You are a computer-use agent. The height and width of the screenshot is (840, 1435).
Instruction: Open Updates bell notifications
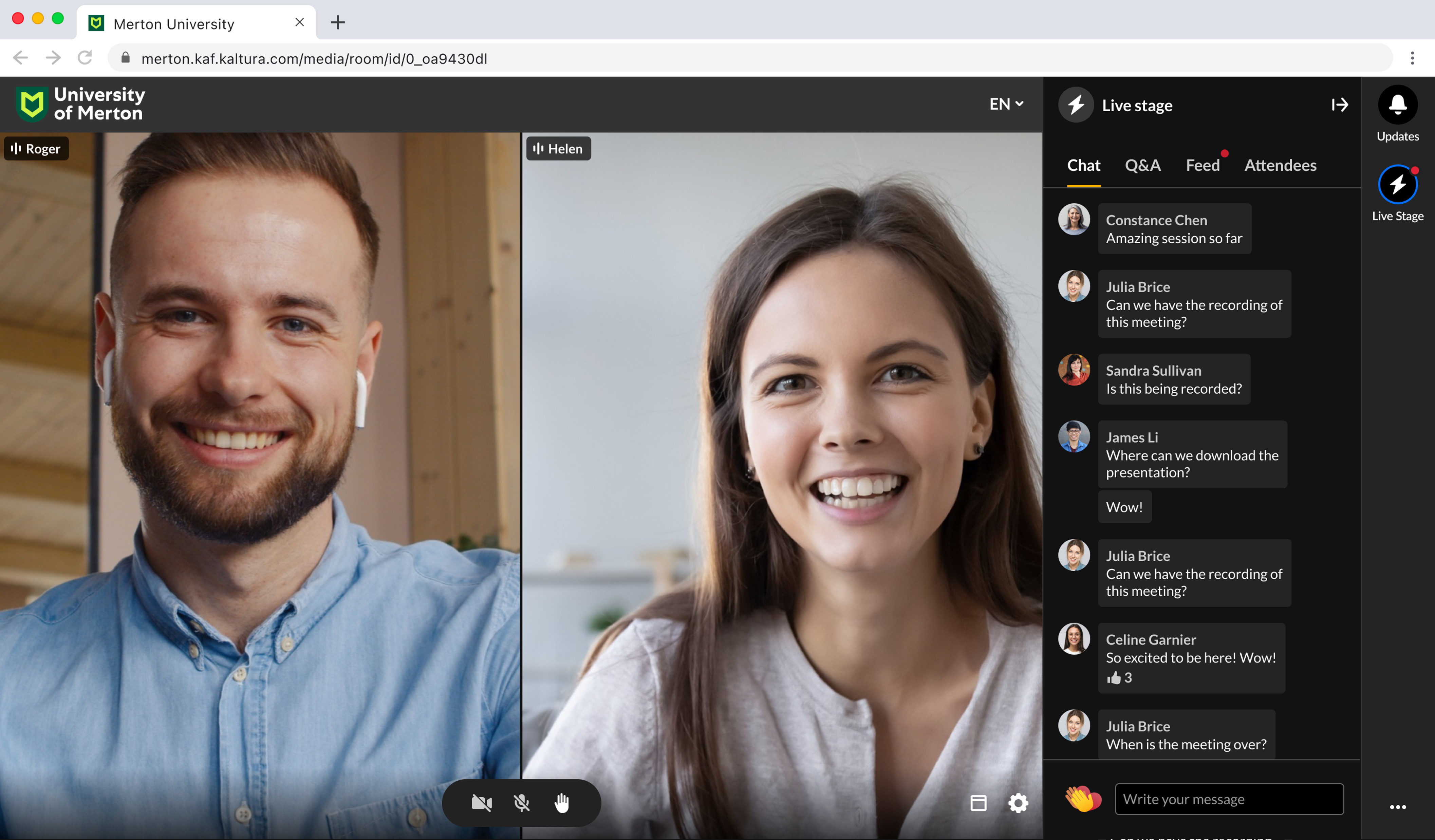(1397, 105)
